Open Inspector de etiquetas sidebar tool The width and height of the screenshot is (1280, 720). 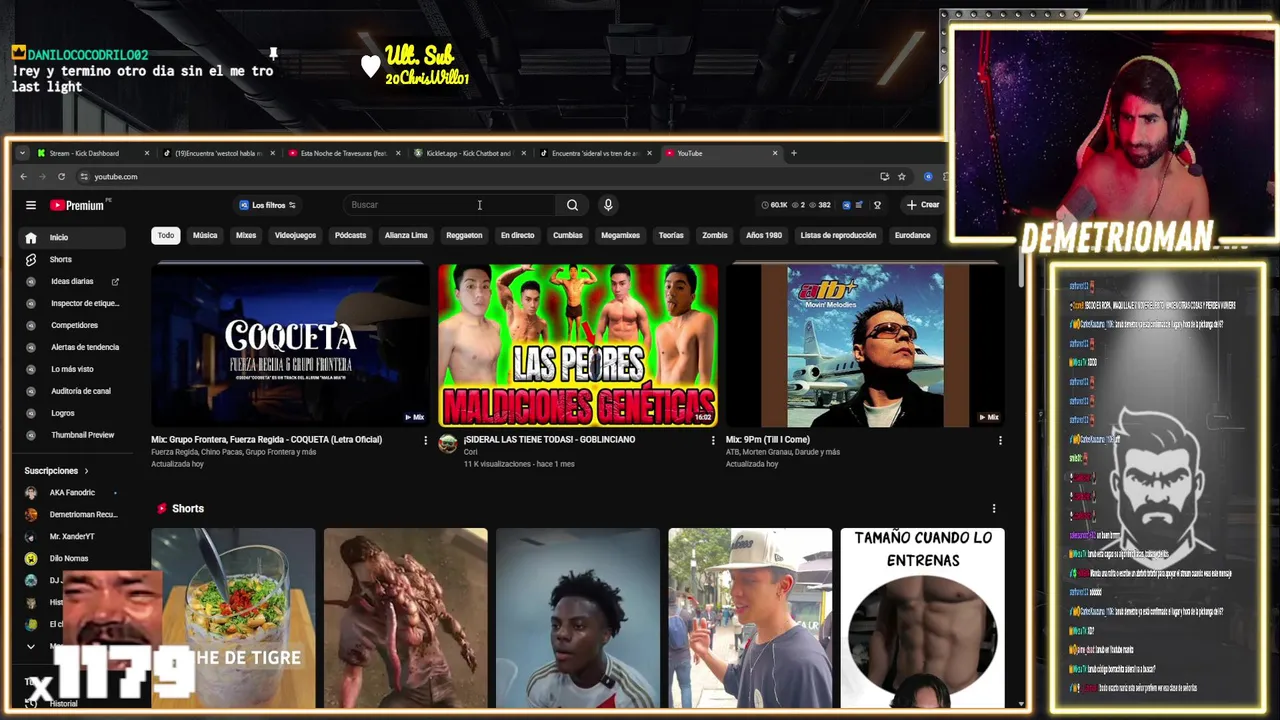(73, 303)
